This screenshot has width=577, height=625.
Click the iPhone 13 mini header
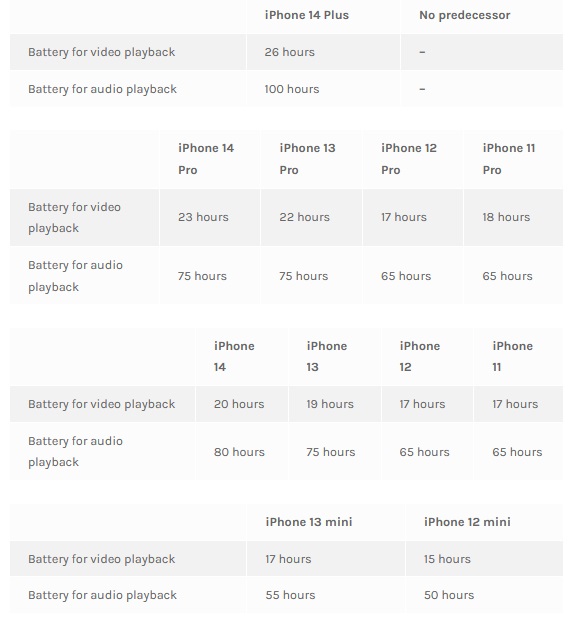click(309, 522)
